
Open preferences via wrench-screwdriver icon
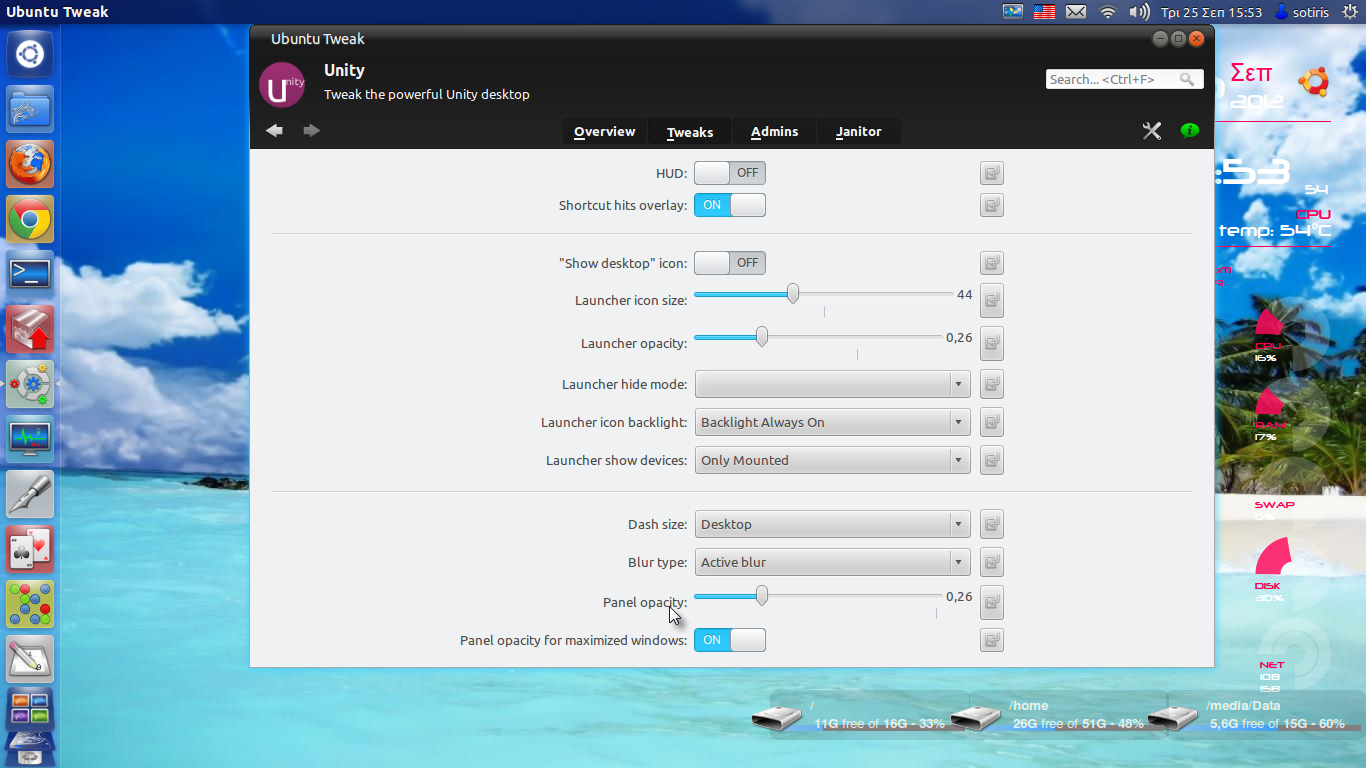point(1152,131)
